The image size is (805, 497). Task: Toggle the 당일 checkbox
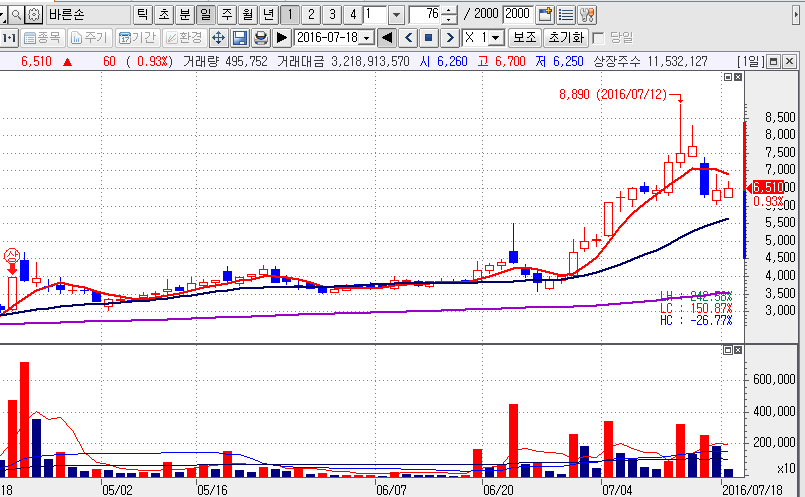click(598, 38)
